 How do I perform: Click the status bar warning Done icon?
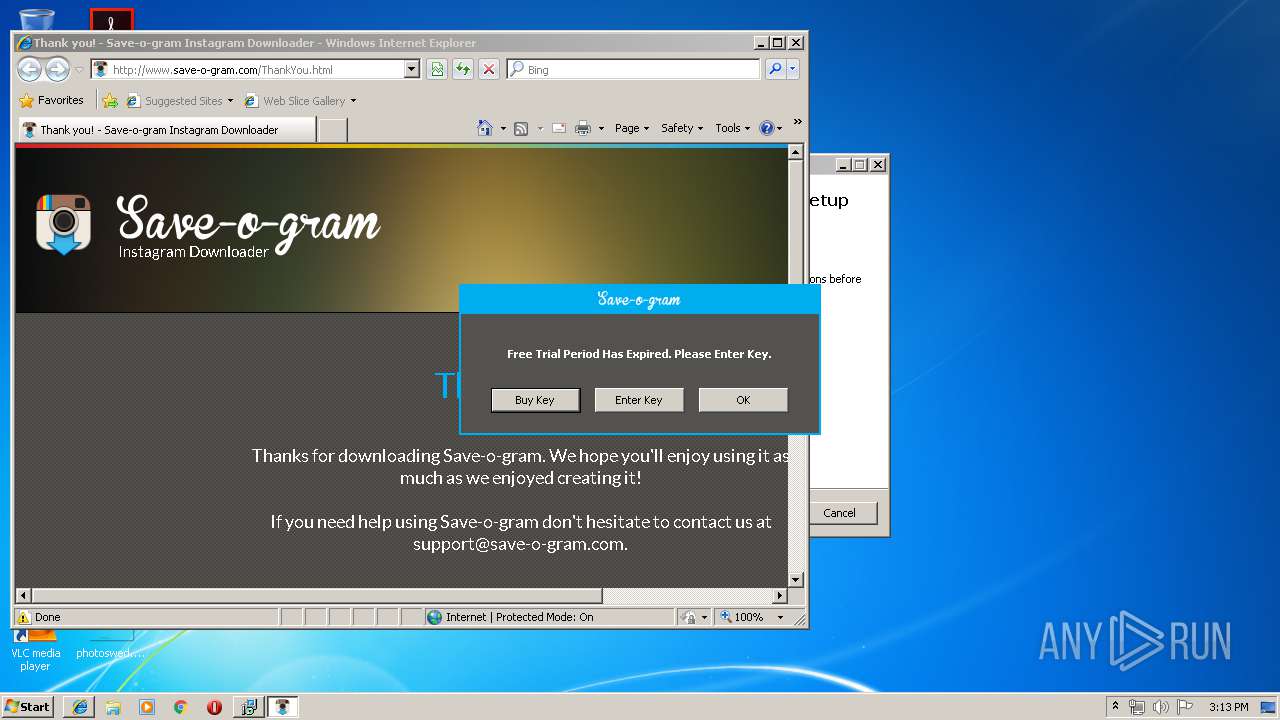24,617
